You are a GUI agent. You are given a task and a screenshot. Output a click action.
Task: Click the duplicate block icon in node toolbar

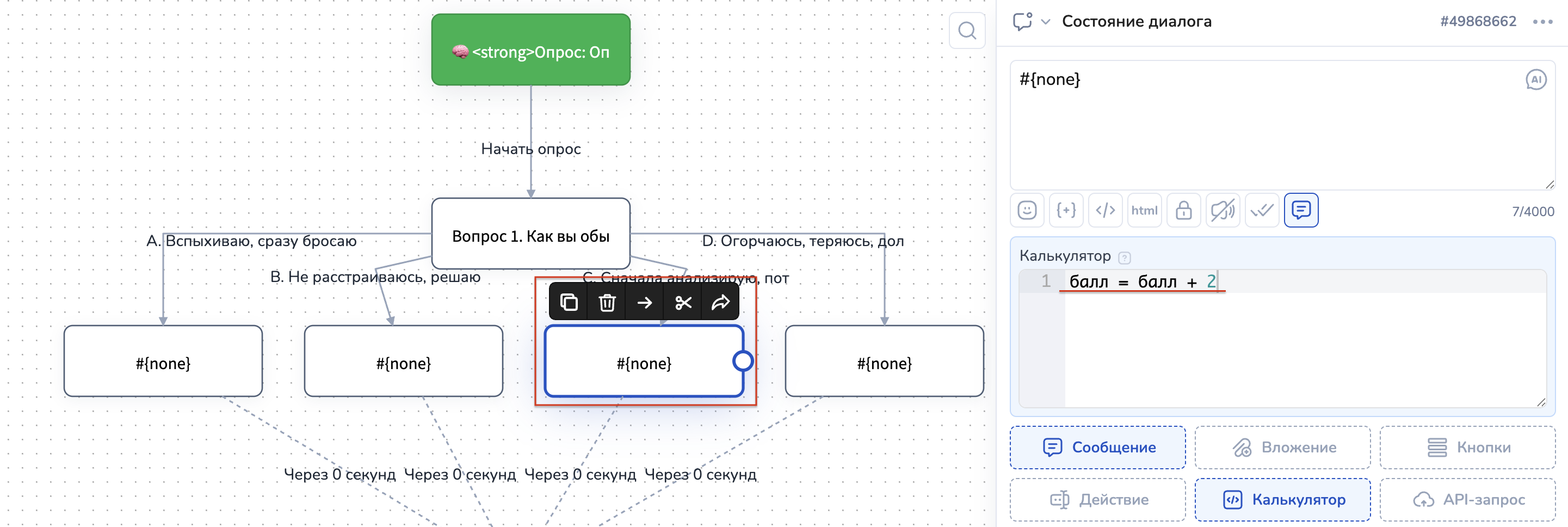pyautogui.click(x=569, y=302)
